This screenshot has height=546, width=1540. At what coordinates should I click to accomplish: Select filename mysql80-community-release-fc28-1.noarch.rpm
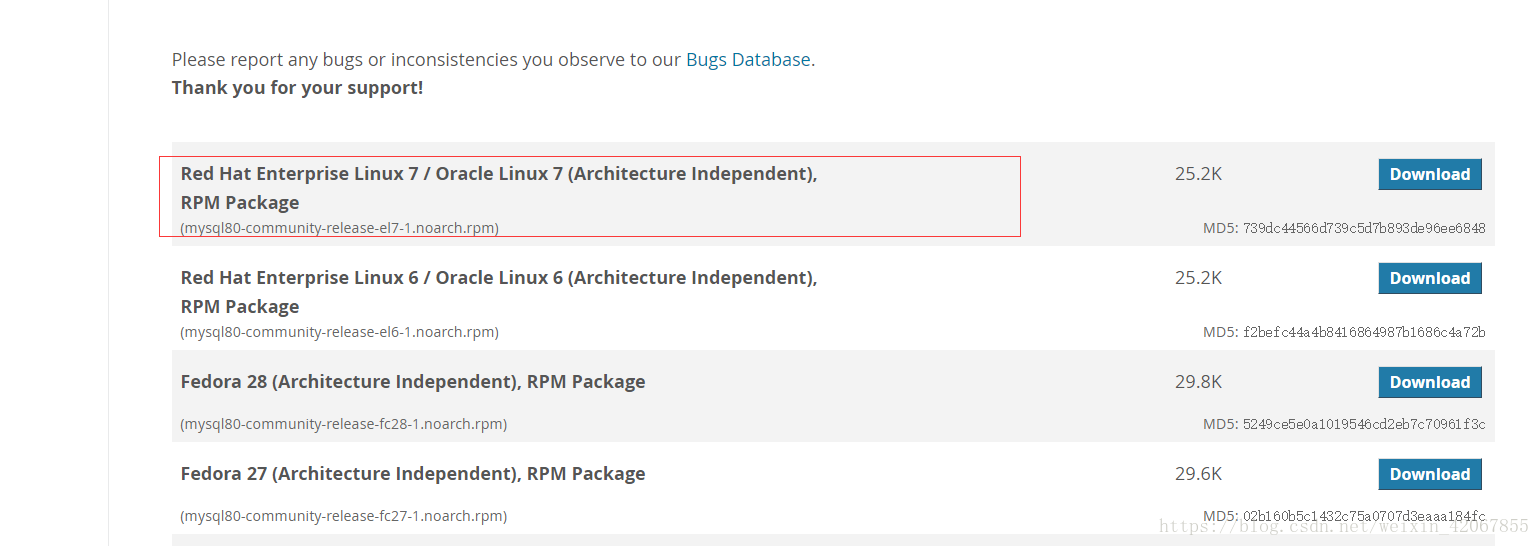tap(343, 424)
